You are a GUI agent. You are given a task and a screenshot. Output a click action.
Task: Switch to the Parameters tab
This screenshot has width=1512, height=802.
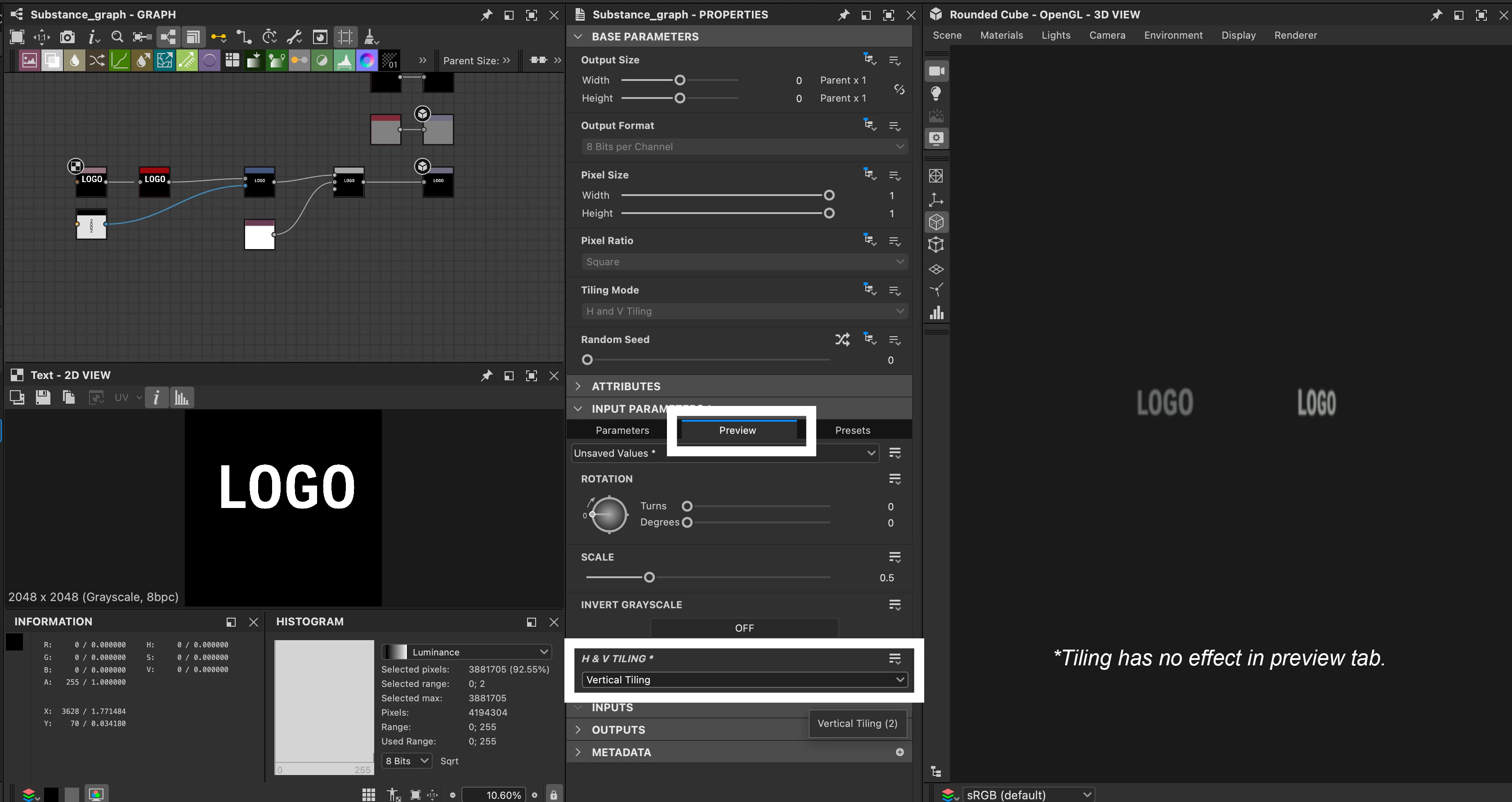tap(622, 430)
